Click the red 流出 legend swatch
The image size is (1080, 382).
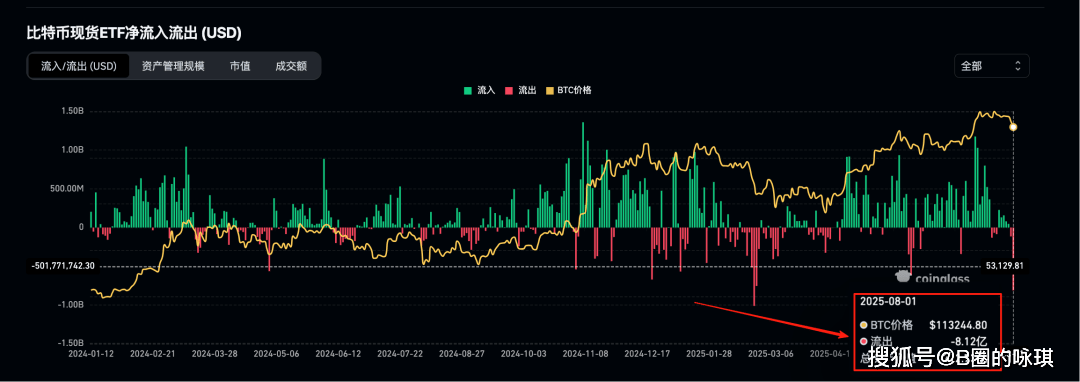(510, 90)
